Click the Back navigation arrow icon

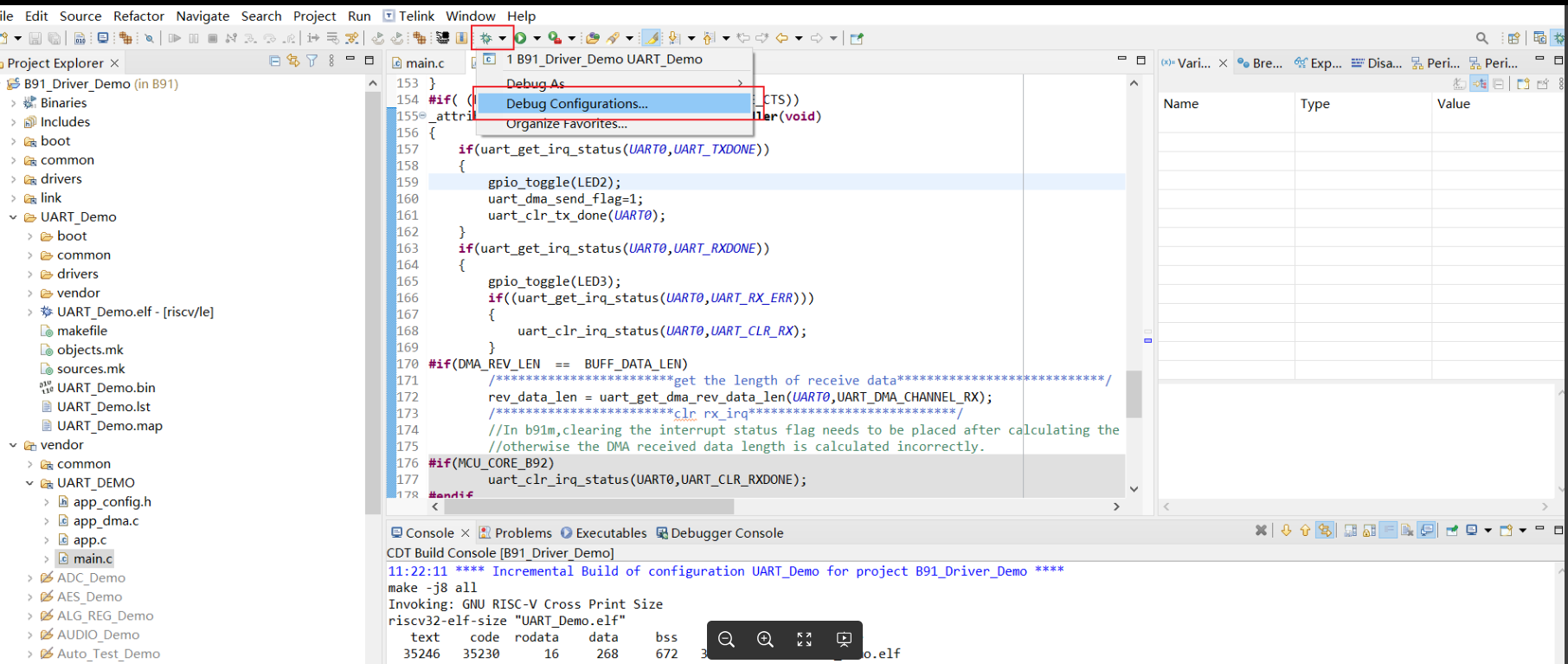tap(781, 38)
